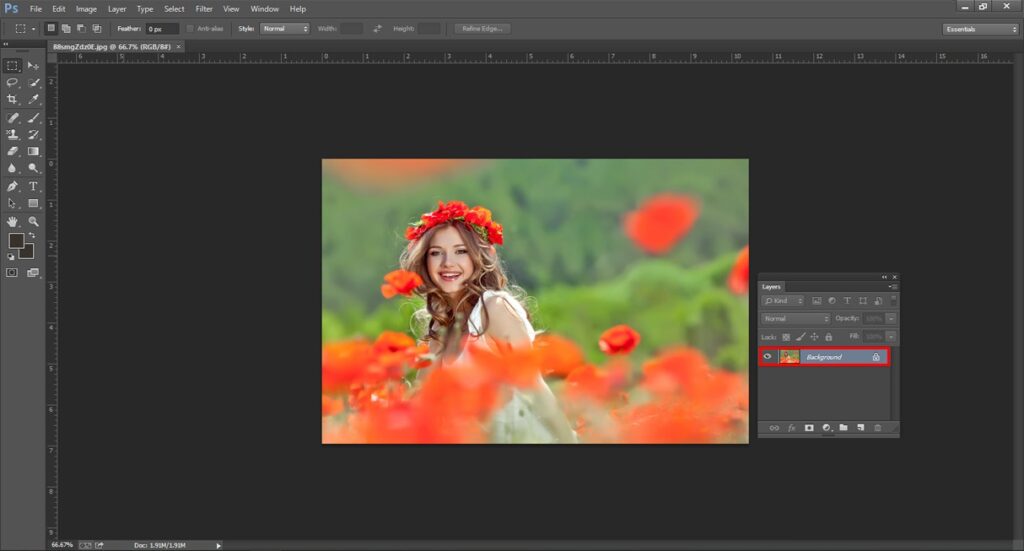Open the status bar info arrow menu
The image size is (1024, 551).
218,545
